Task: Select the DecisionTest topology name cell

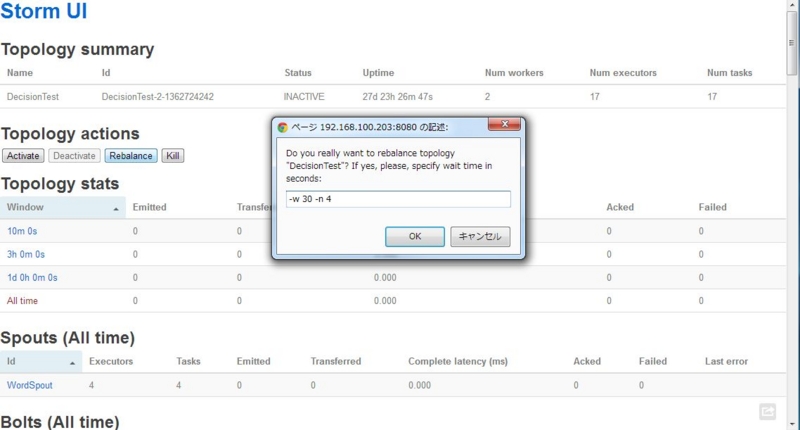Action: click(33, 96)
